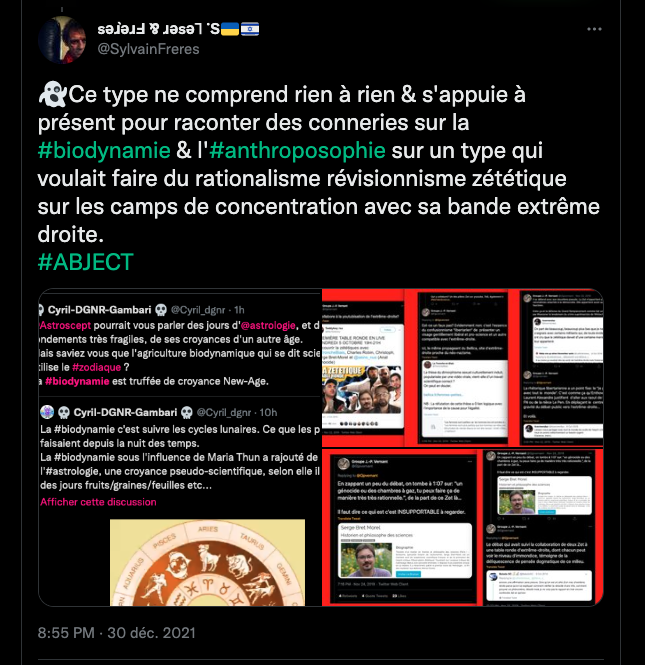Open the three-dot more options menu
This screenshot has height=665, width=645.
click(594, 29)
